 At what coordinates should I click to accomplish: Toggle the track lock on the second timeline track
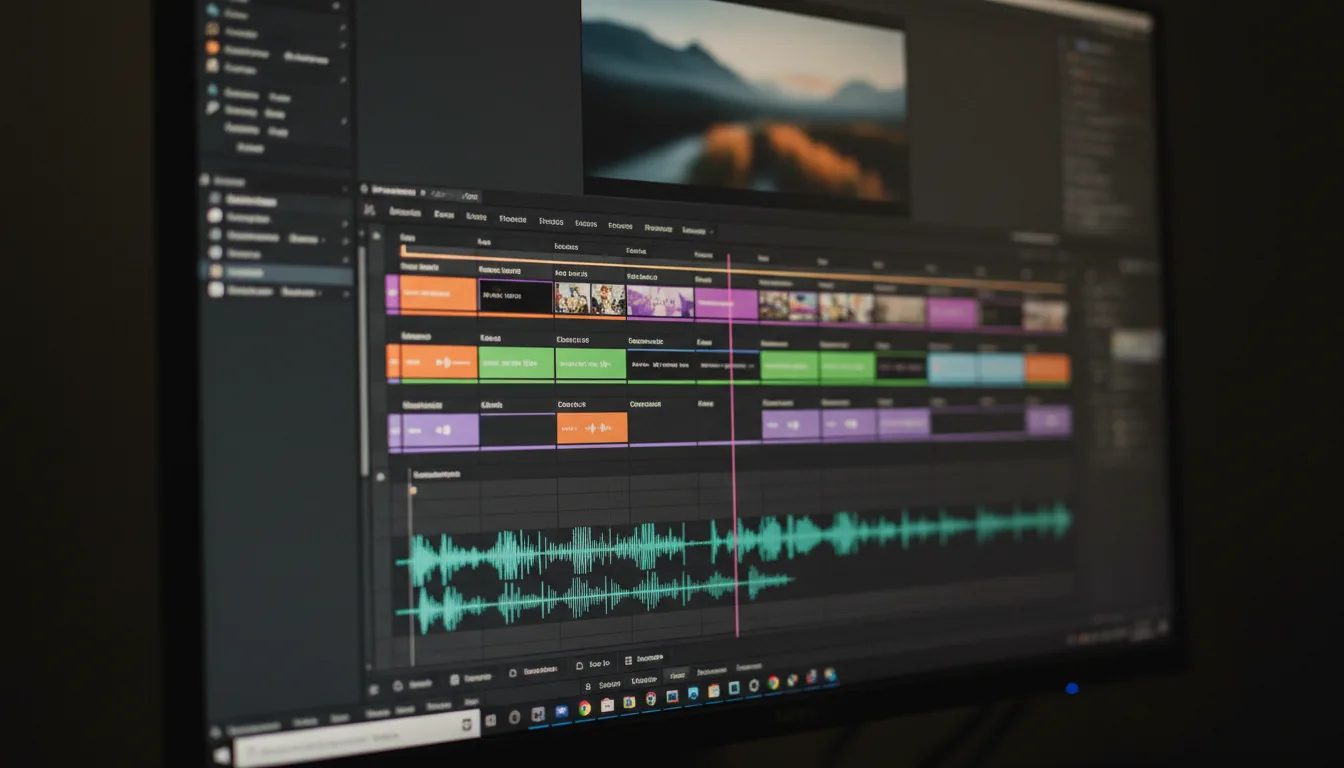(392, 362)
